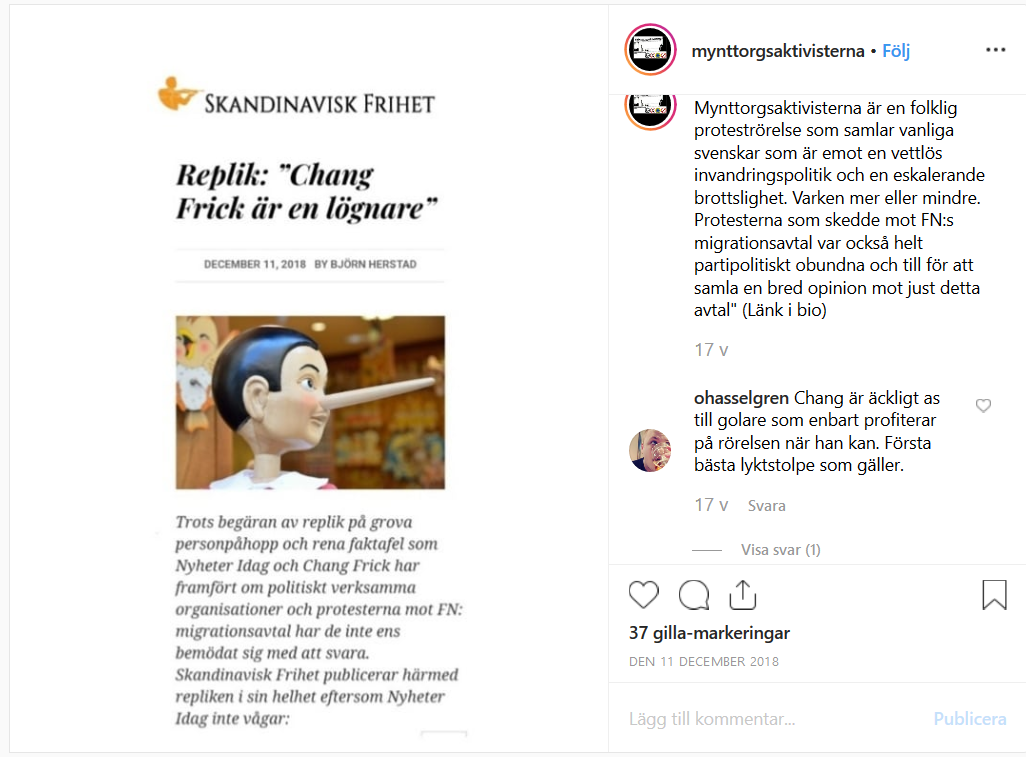
Task: Click the caption author's avatar beside the description
Action: tap(650, 111)
